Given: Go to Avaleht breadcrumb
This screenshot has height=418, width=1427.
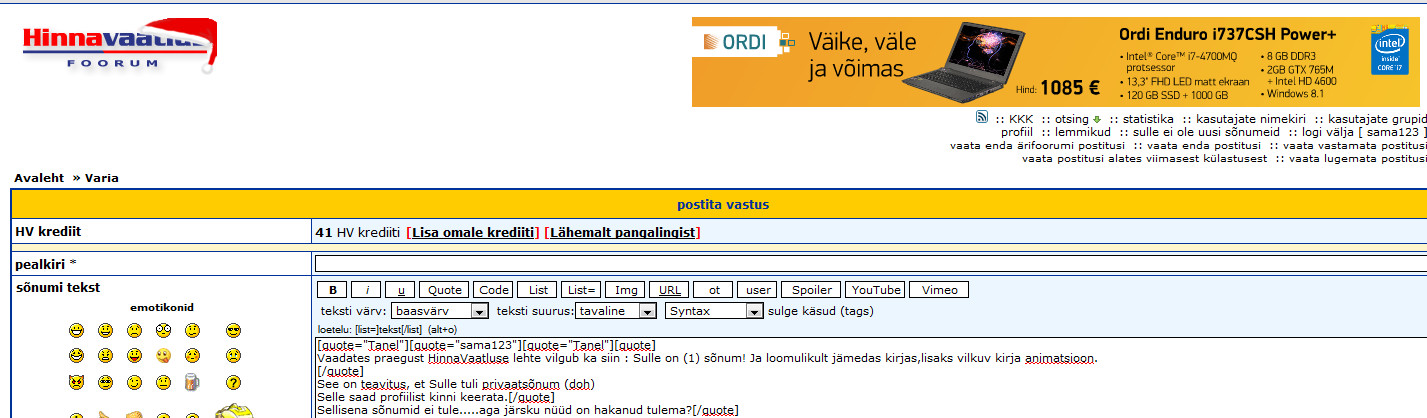Looking at the screenshot, I should click(38, 178).
